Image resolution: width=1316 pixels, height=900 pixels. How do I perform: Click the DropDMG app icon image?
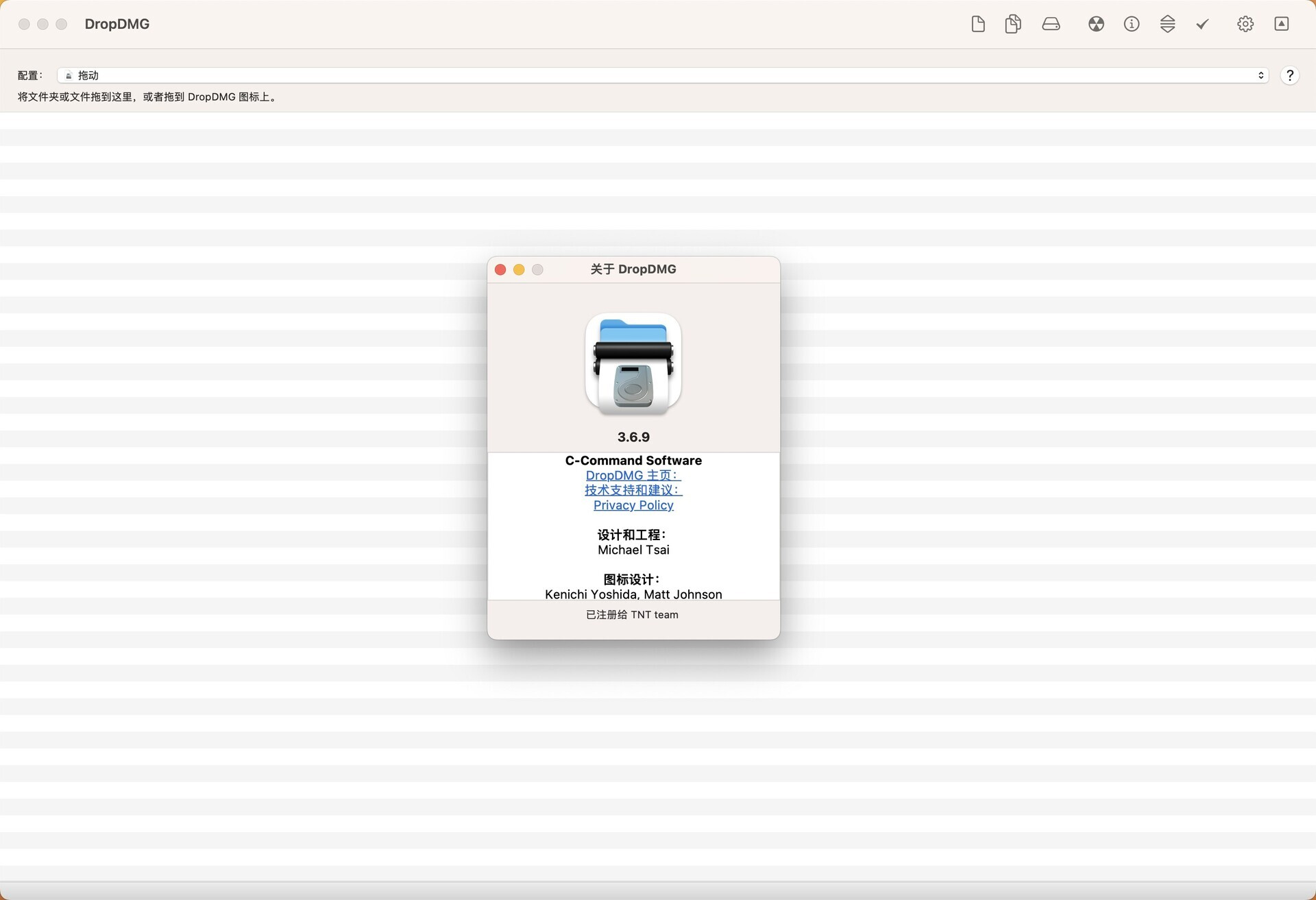(633, 363)
